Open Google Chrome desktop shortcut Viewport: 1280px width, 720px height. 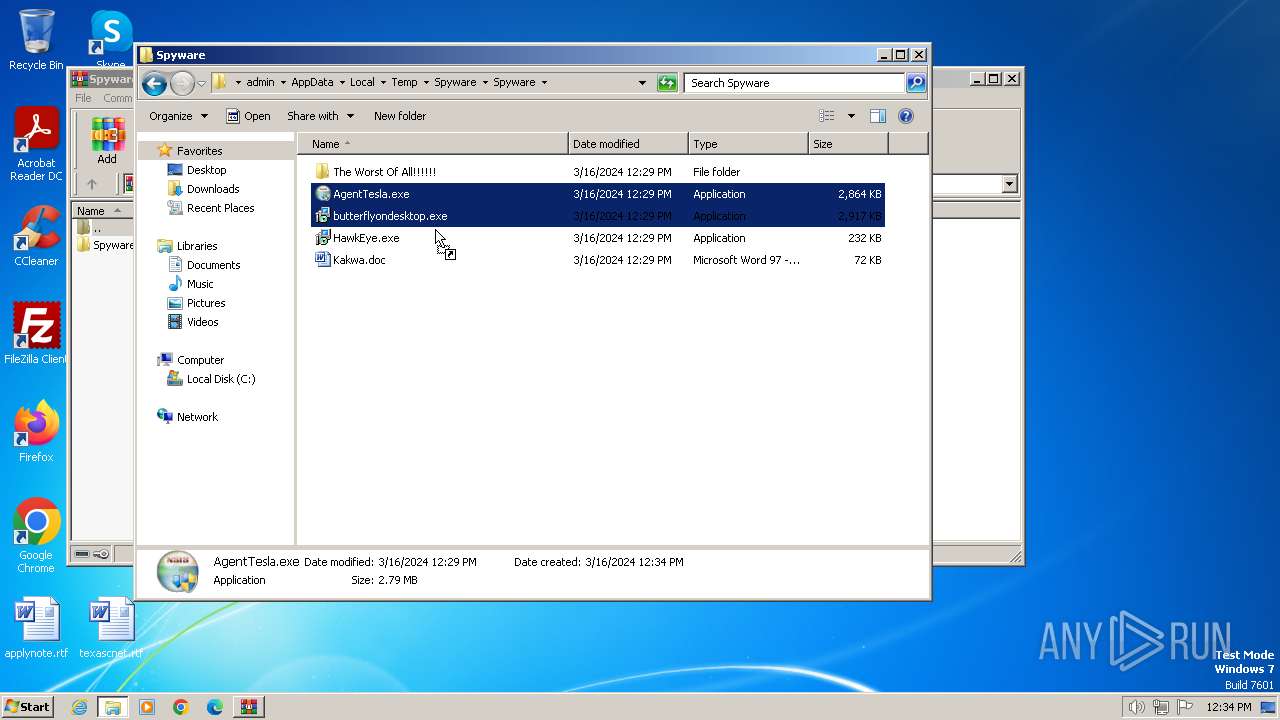36,535
